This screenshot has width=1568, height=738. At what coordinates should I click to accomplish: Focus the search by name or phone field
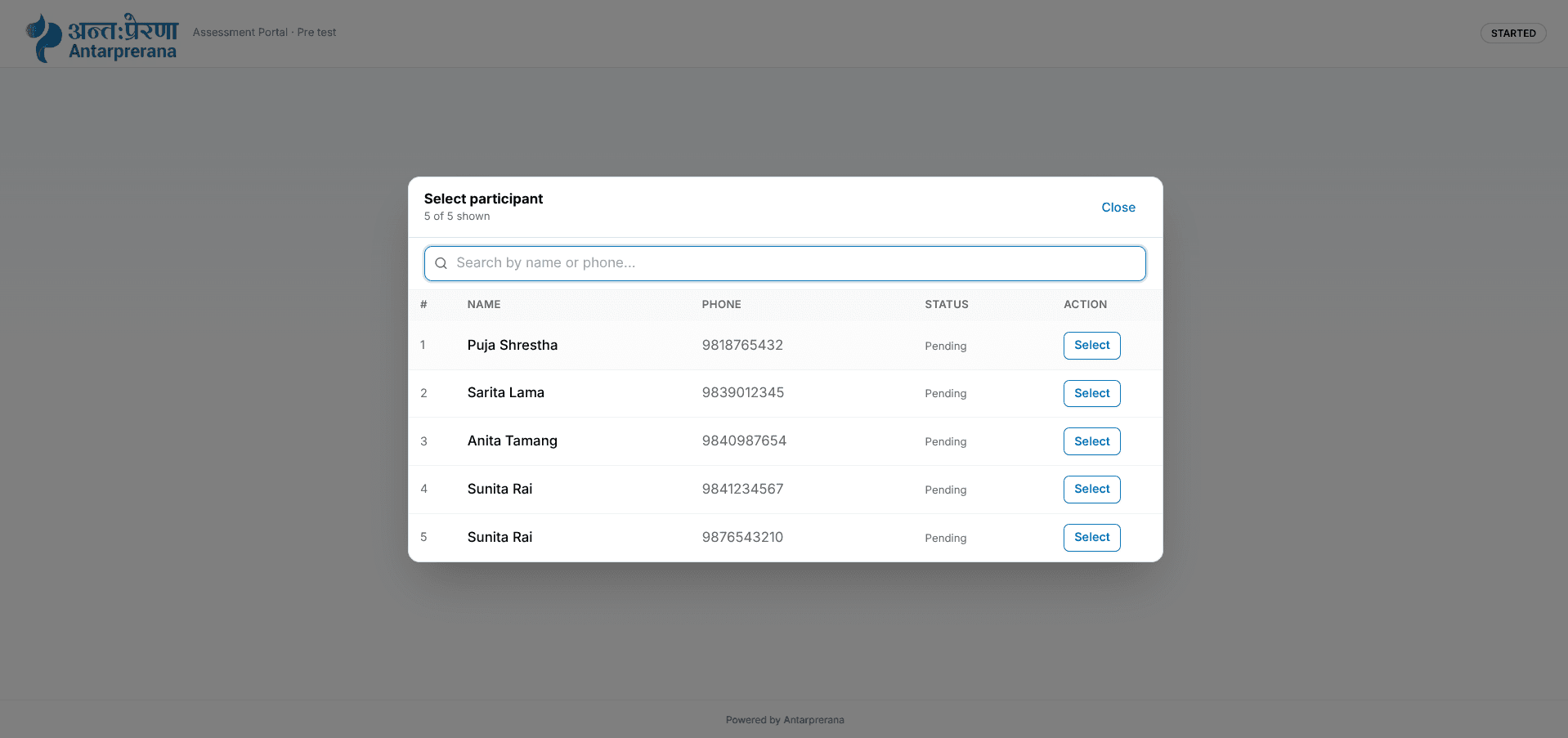tap(785, 263)
